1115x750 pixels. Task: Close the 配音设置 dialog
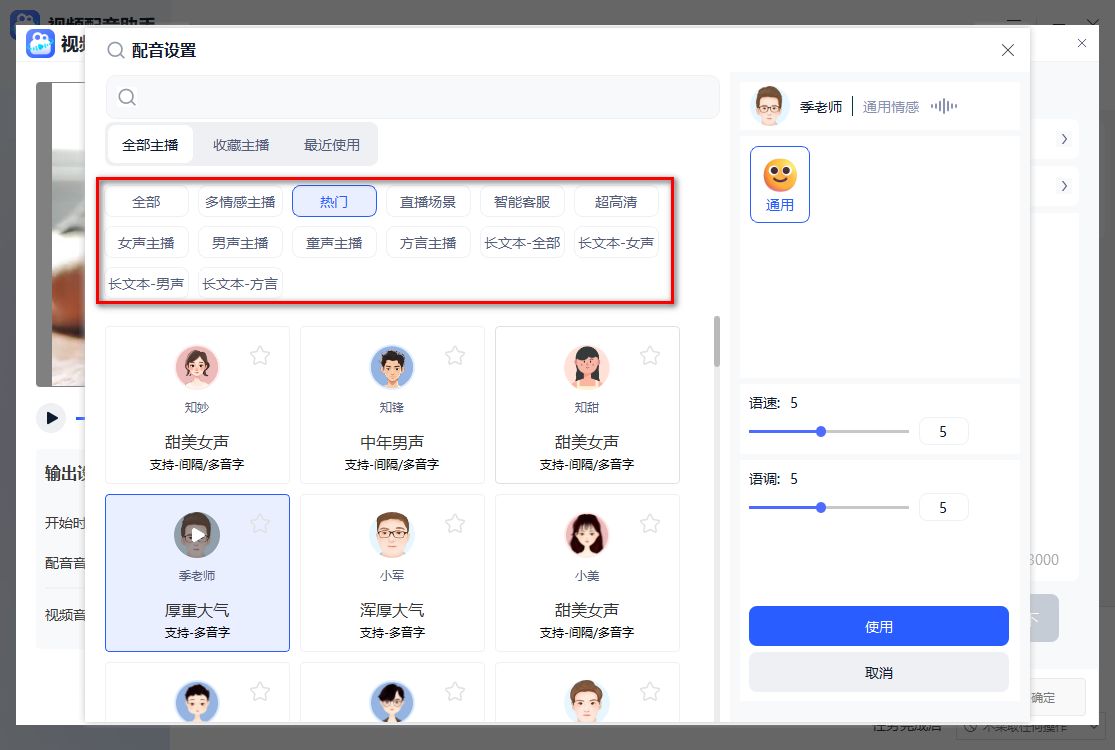(1008, 50)
